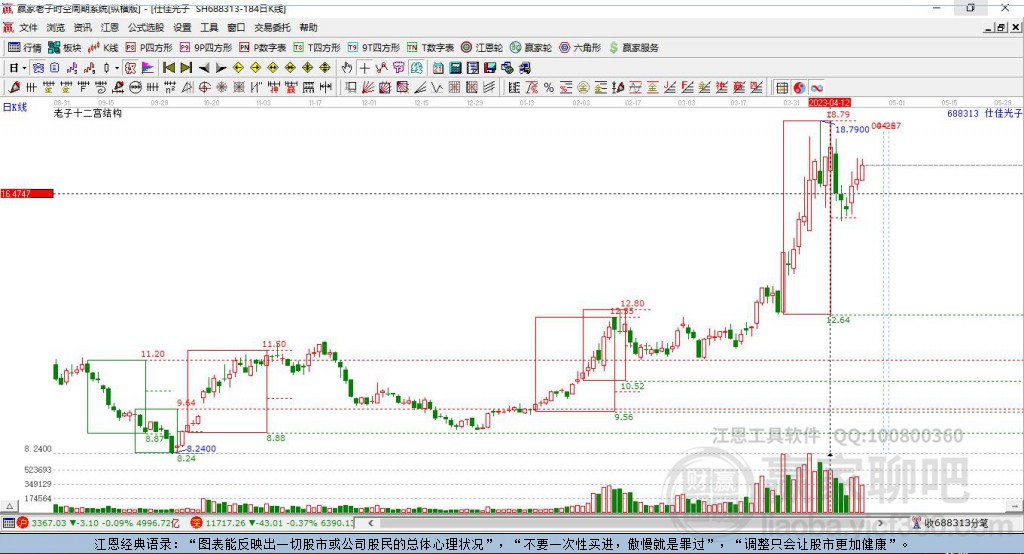Open the 板块 sectors view
Viewport: 1024px width, 554px height.
(x=65, y=48)
